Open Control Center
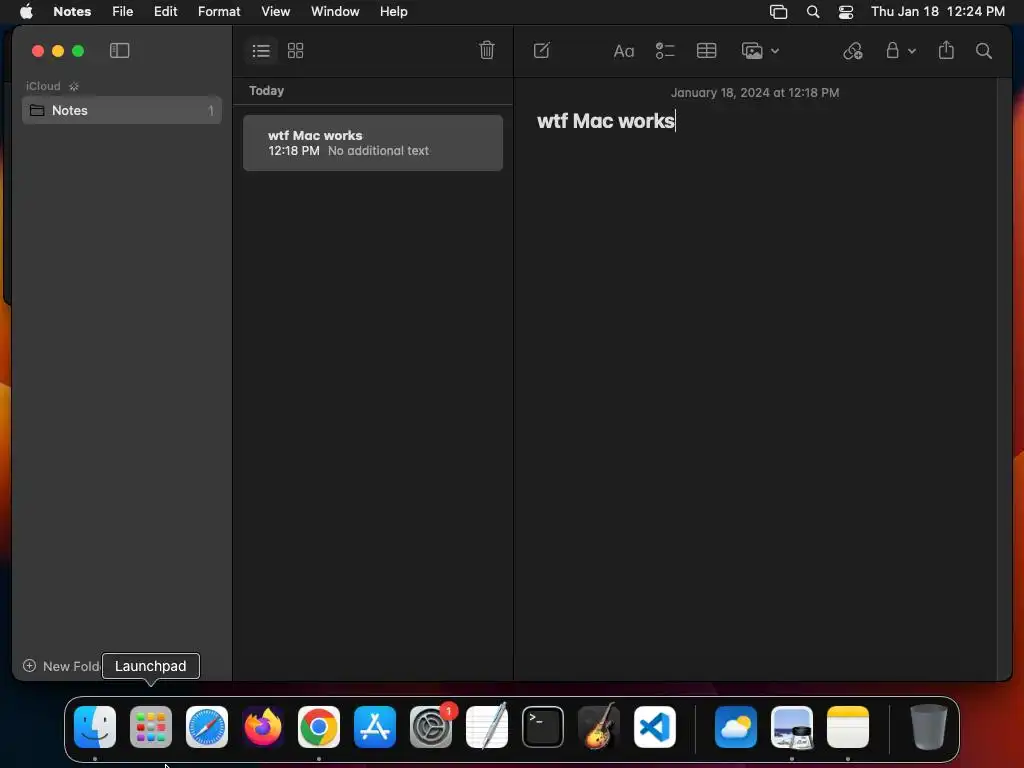Screen dimensions: 1024x768 [x=846, y=12]
